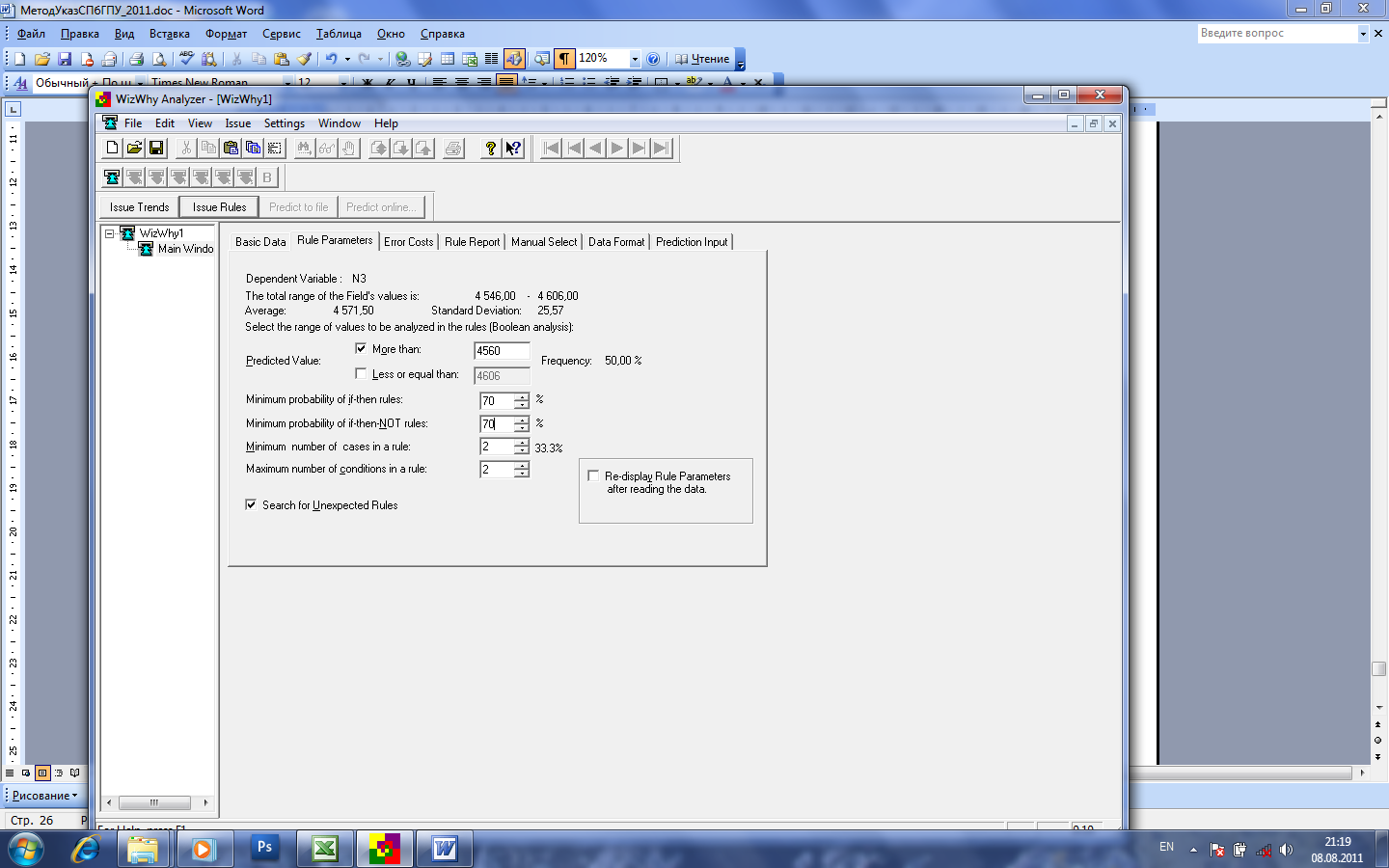Click Word's undo arrow icon
This screenshot has height=868, width=1389.
coord(331,59)
